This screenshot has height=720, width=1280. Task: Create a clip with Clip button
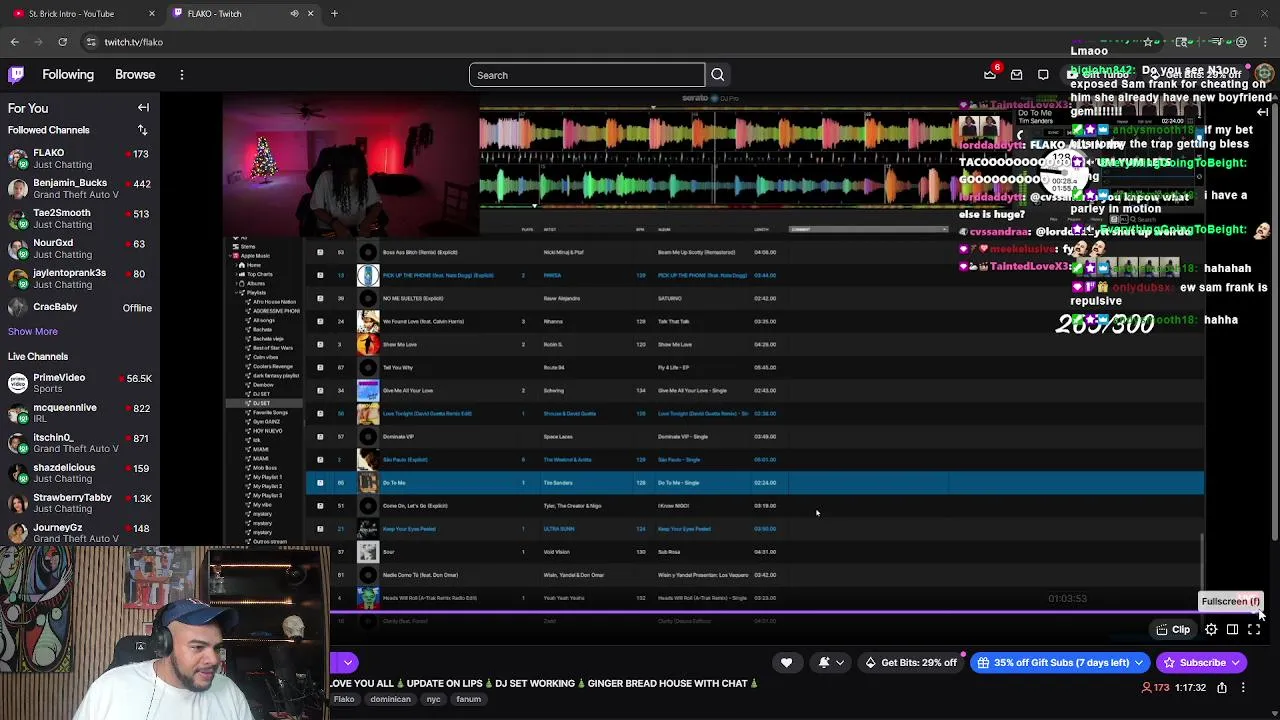(x=1172, y=630)
